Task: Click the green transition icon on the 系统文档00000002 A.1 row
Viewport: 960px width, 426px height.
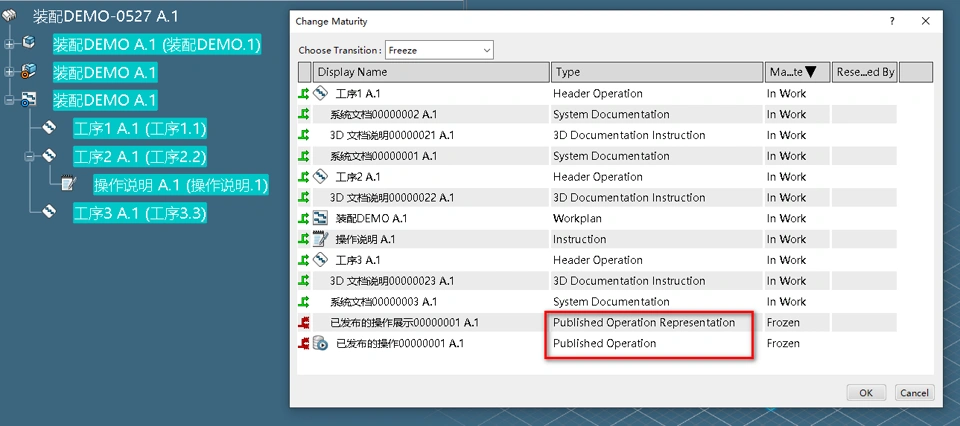Action: tap(304, 114)
